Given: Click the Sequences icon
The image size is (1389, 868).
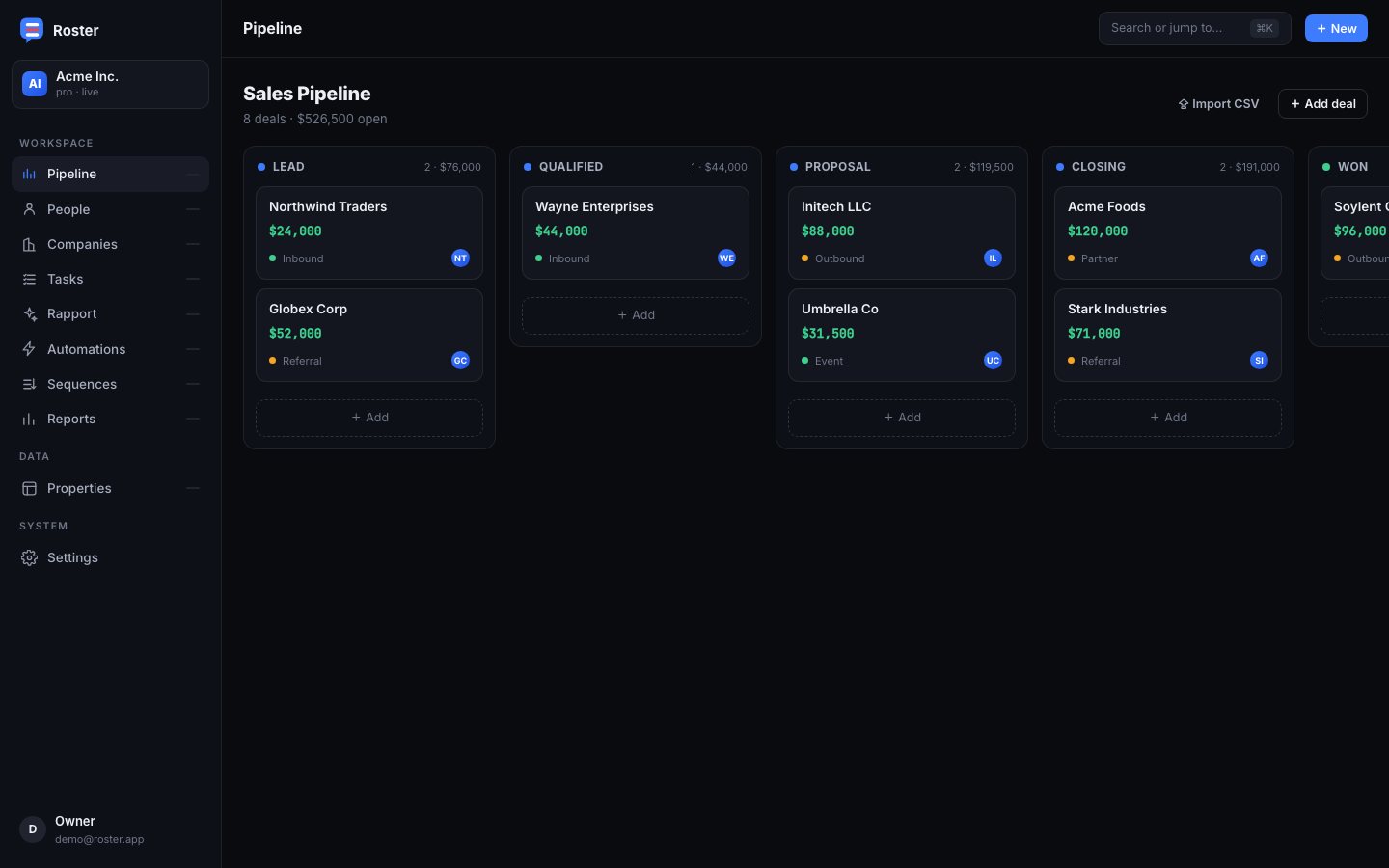Looking at the screenshot, I should click(29, 384).
